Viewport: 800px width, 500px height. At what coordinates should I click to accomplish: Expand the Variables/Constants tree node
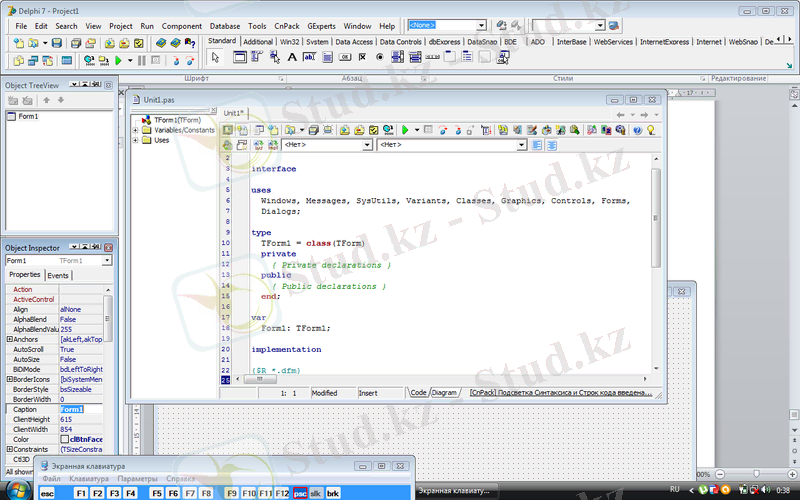(136, 130)
